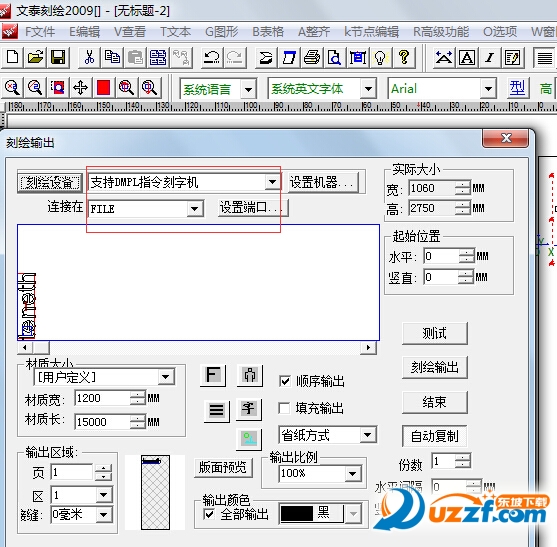Image resolution: width=557 pixels, height=547 pixels.
Task: Click the Undo arrow icon
Action: pos(212,57)
